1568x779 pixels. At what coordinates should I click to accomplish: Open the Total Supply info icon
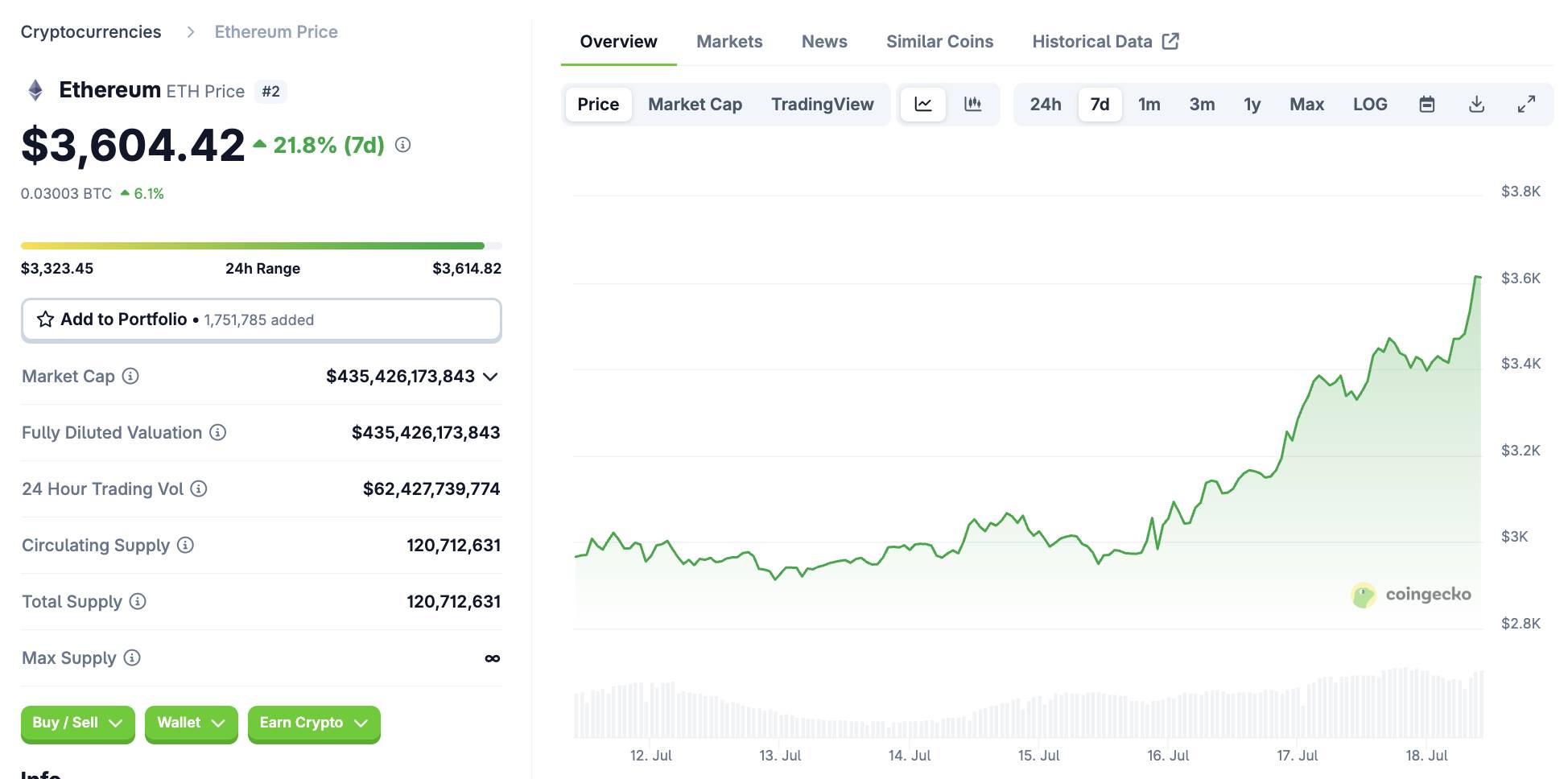[138, 601]
